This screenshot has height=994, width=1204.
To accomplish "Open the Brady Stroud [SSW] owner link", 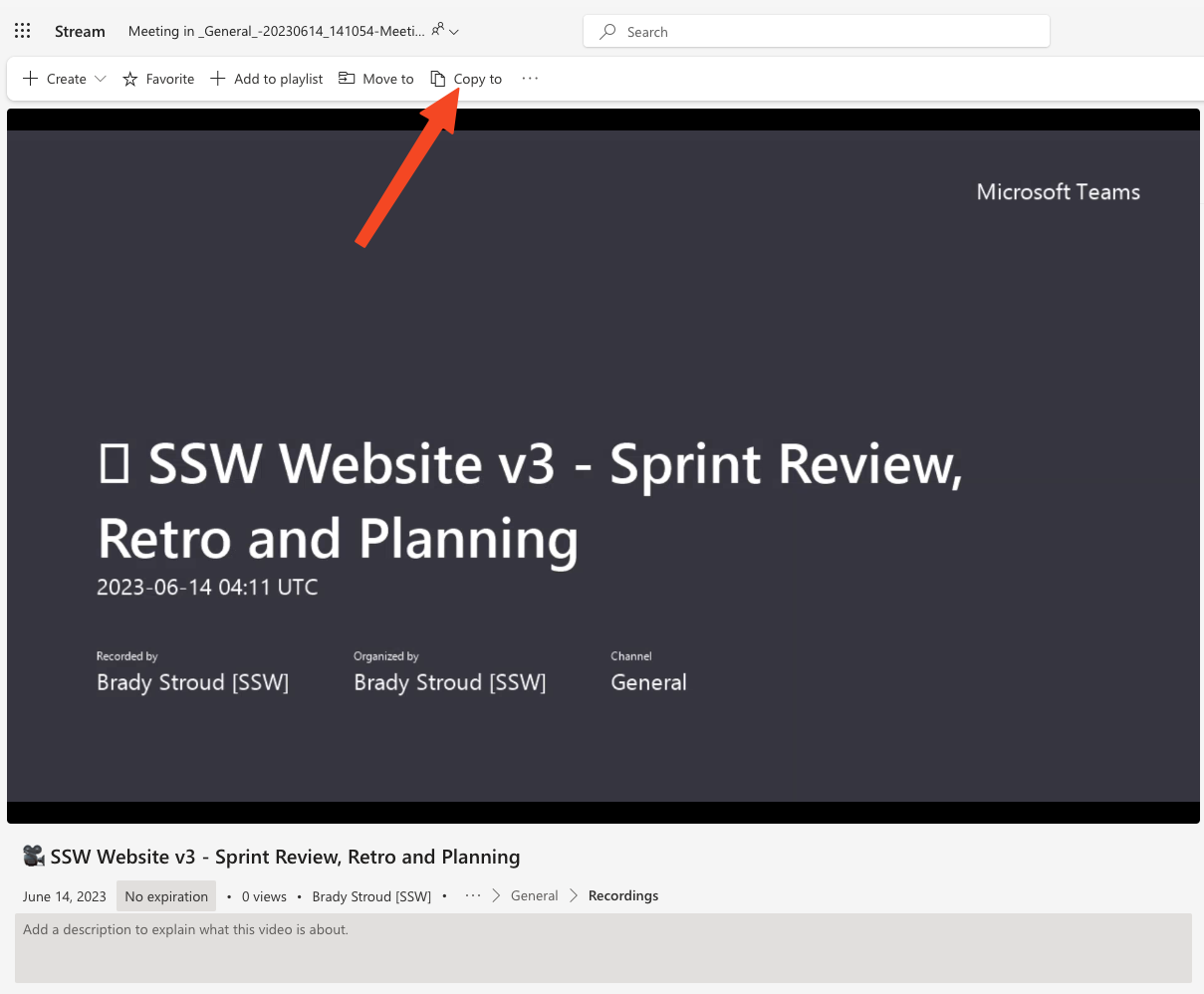I will (x=371, y=896).
